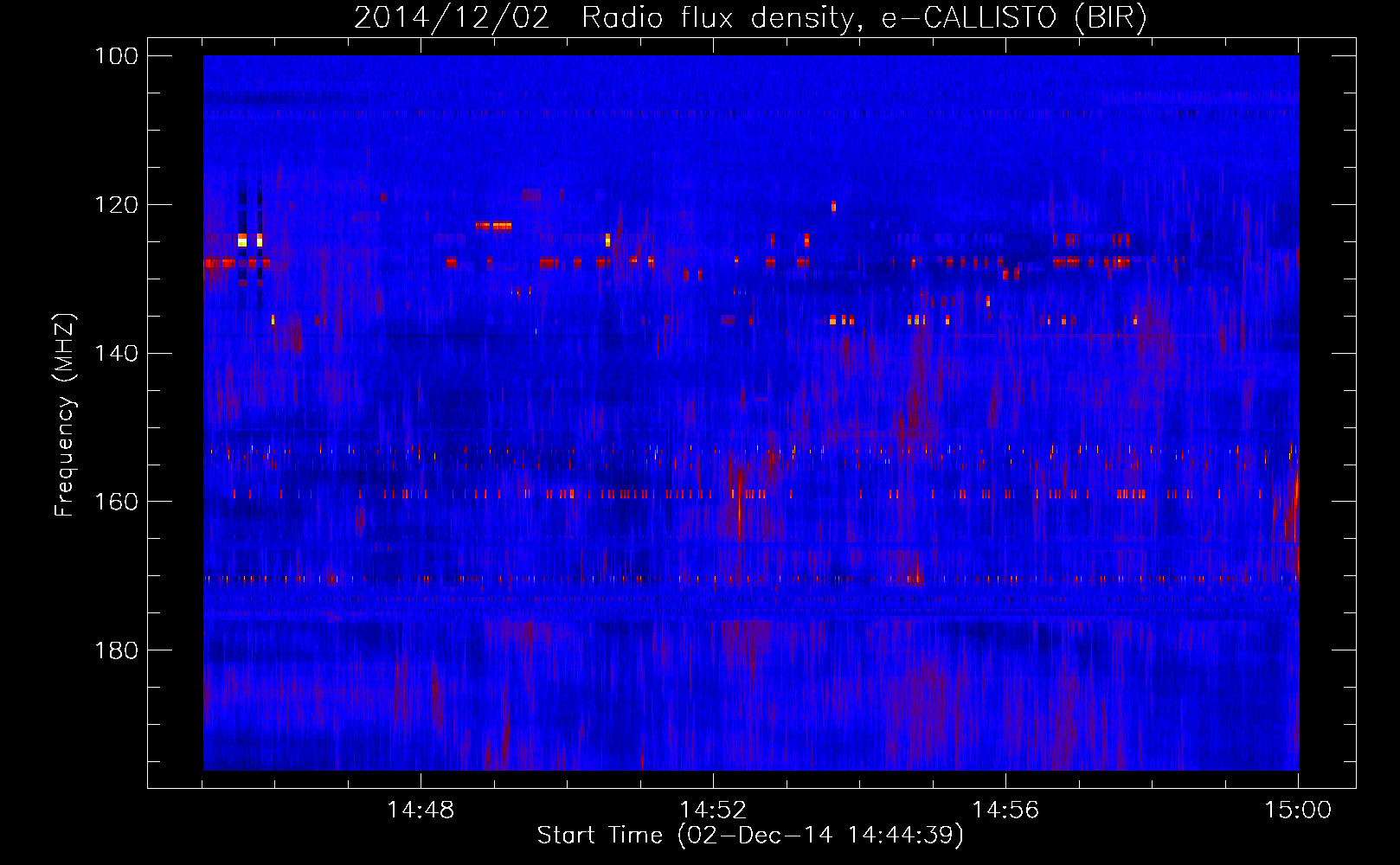Click the radio flux spectrogram image

tap(751, 413)
